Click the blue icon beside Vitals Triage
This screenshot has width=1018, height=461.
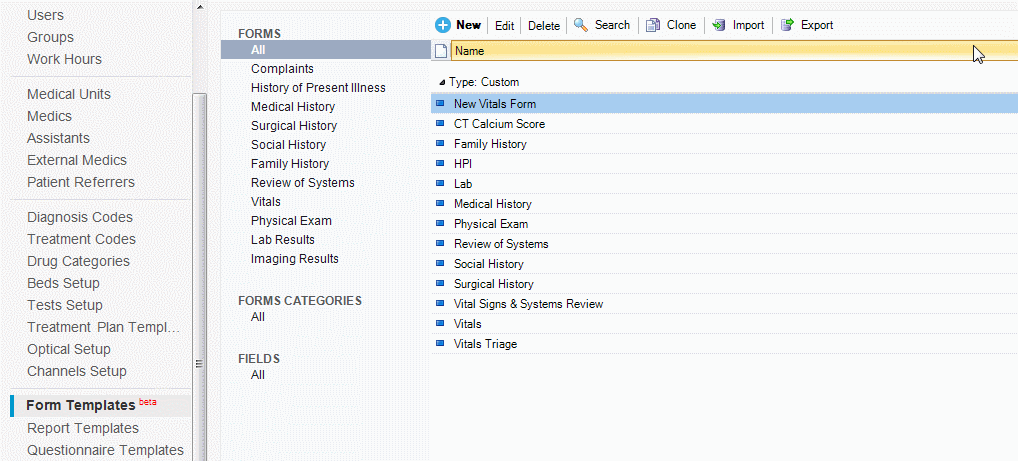point(440,344)
